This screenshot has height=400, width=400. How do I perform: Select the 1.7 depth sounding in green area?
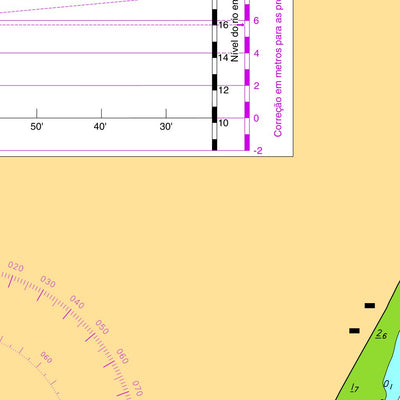pyautogui.click(x=355, y=388)
